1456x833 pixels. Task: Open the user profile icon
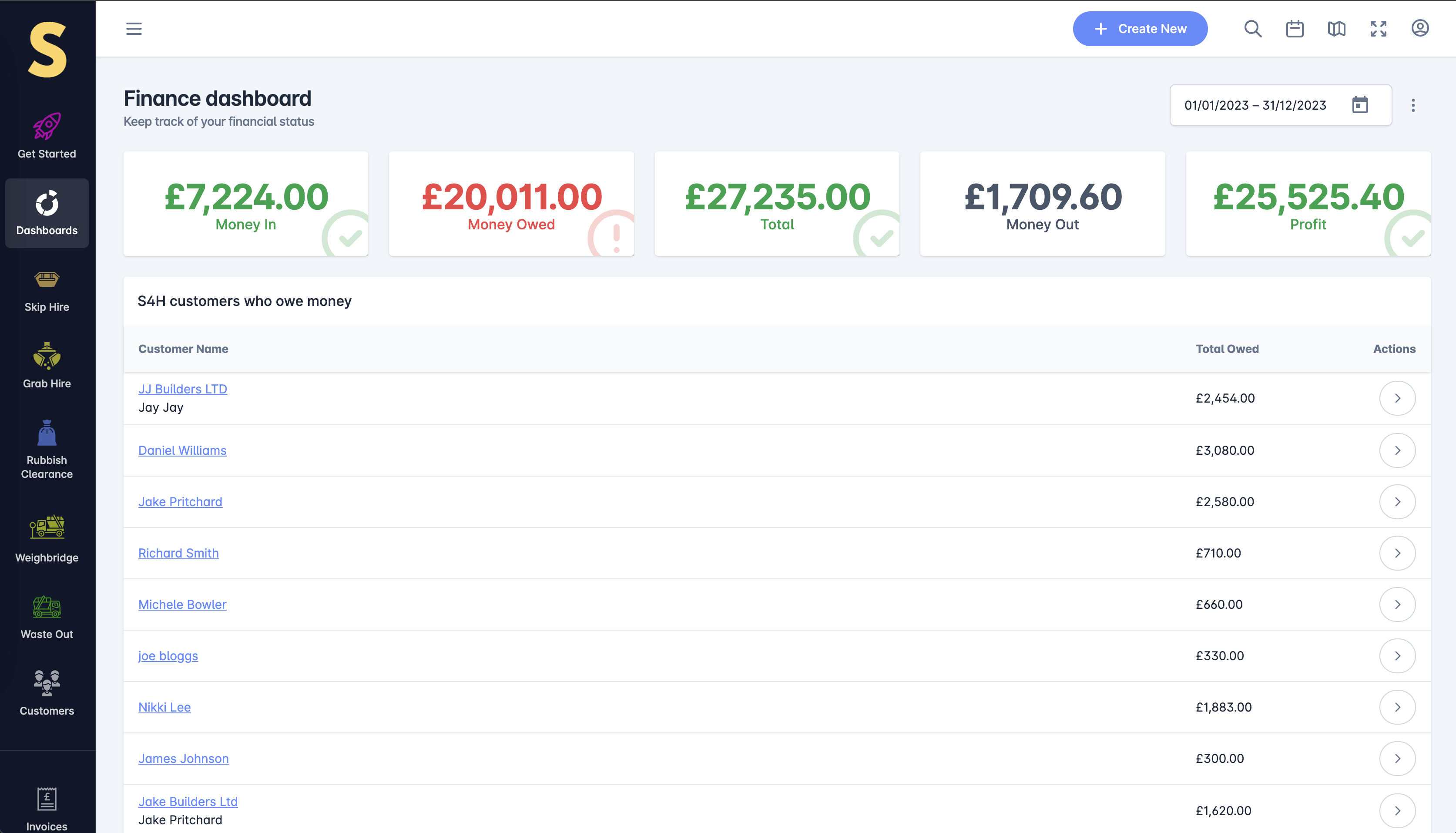click(x=1420, y=28)
